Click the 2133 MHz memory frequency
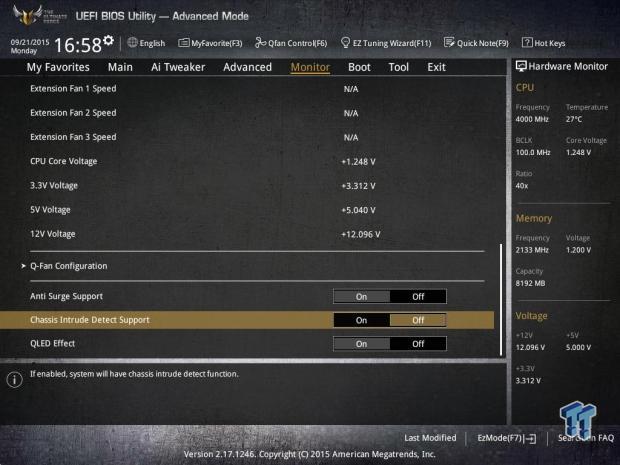 coord(532,250)
